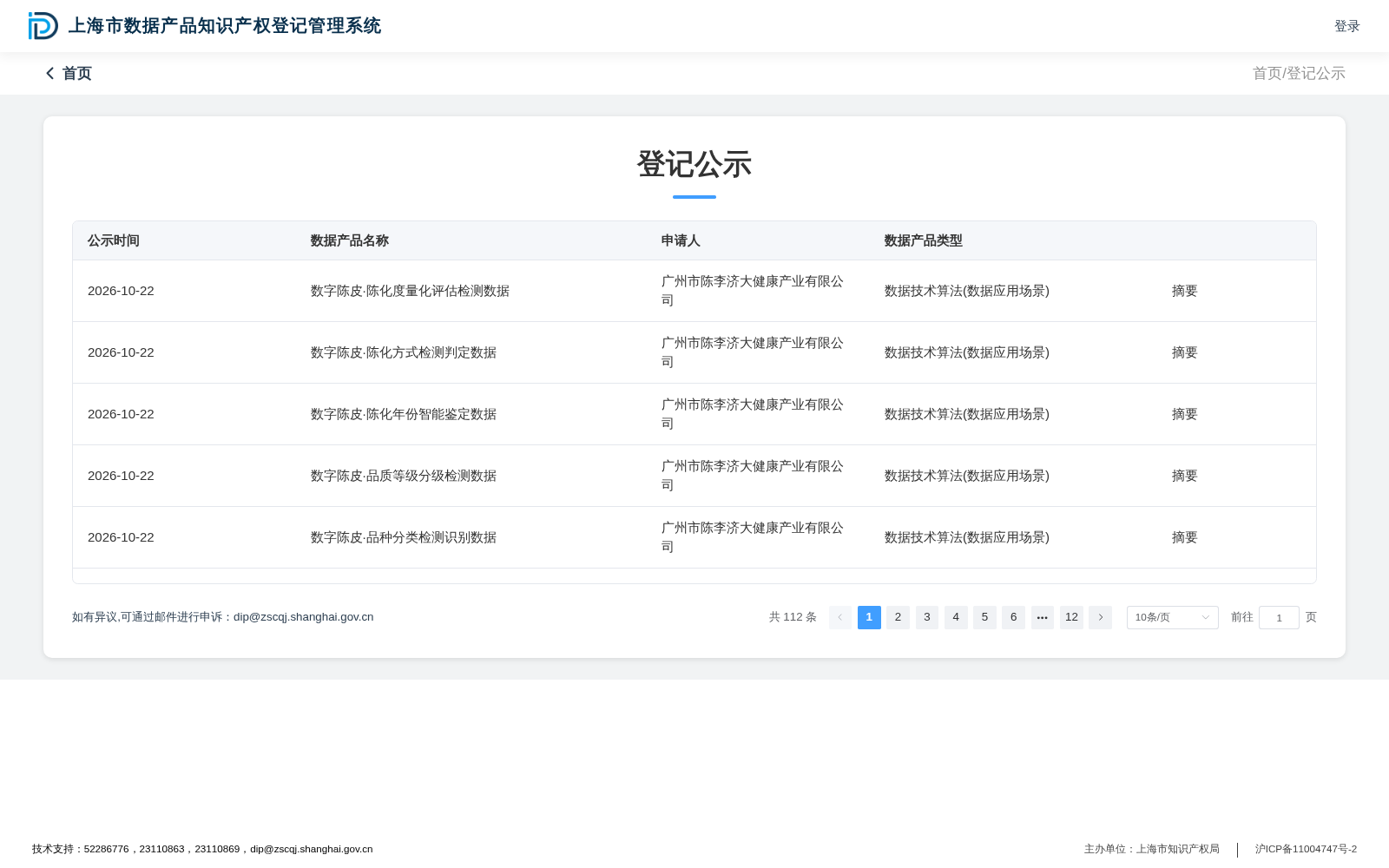Select page 6 in pagination

1013,617
